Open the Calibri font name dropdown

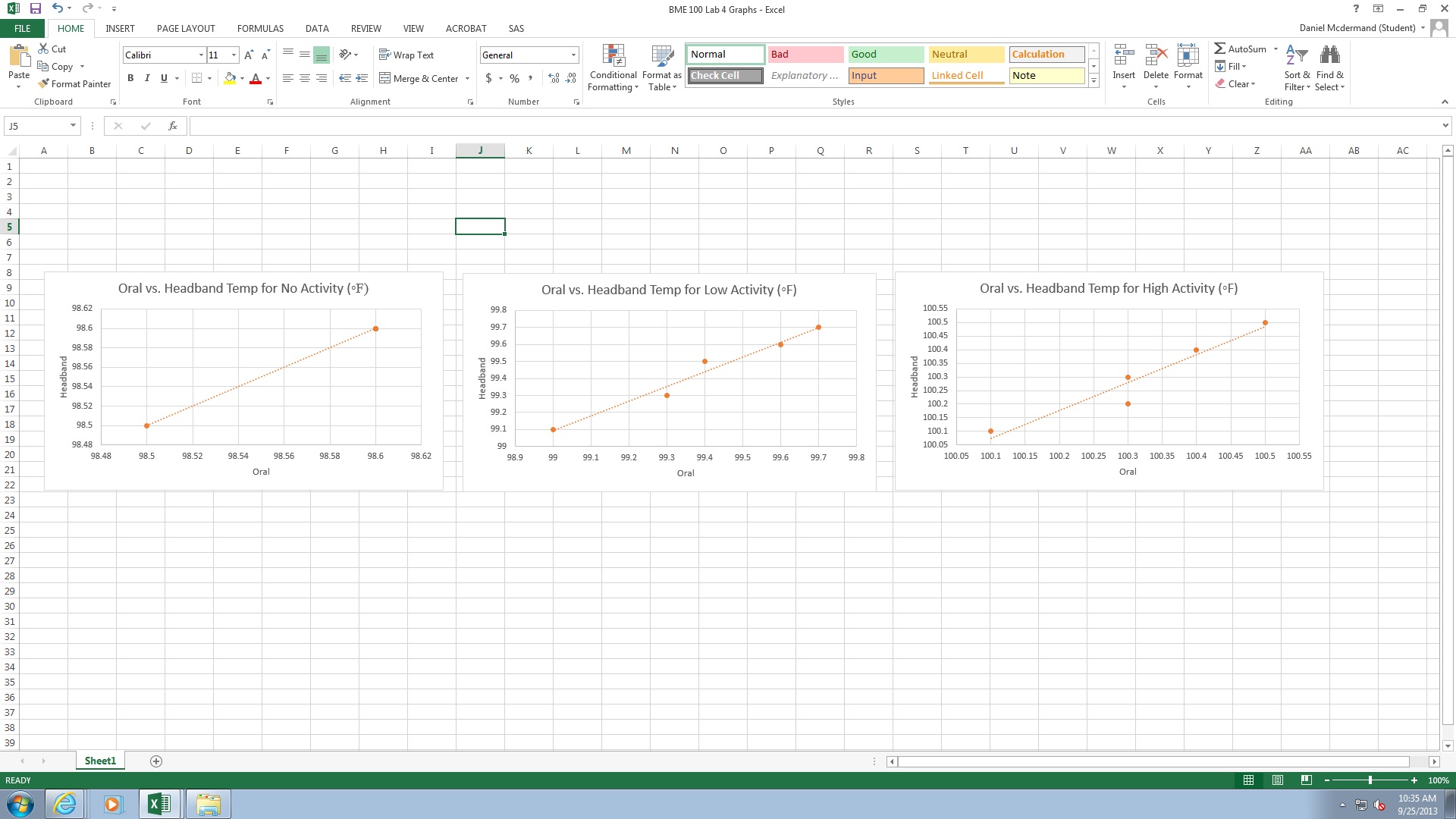click(201, 55)
